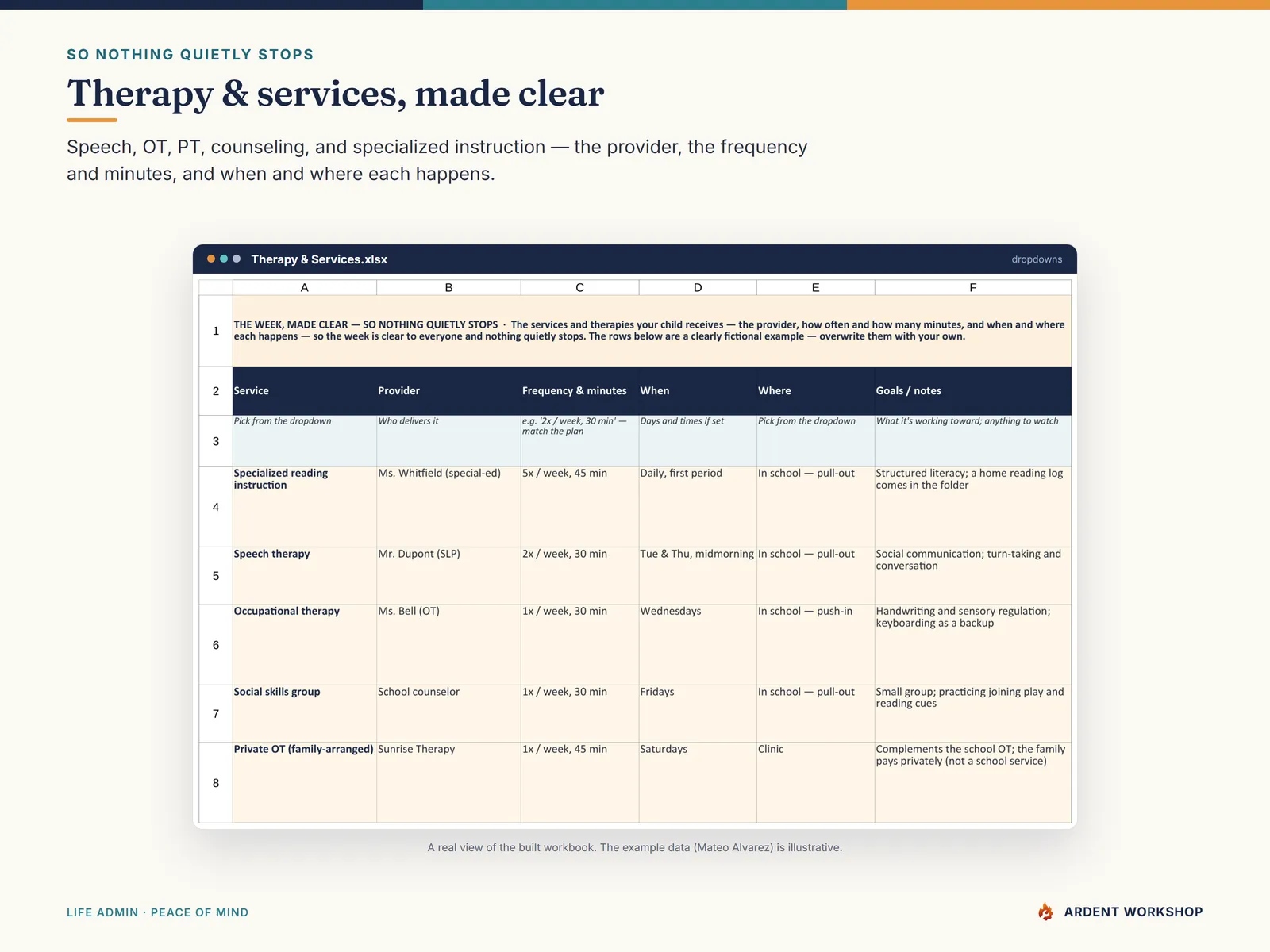Click 'LIFE ADMIN · PEACE OF MIND' footer text

[157, 912]
